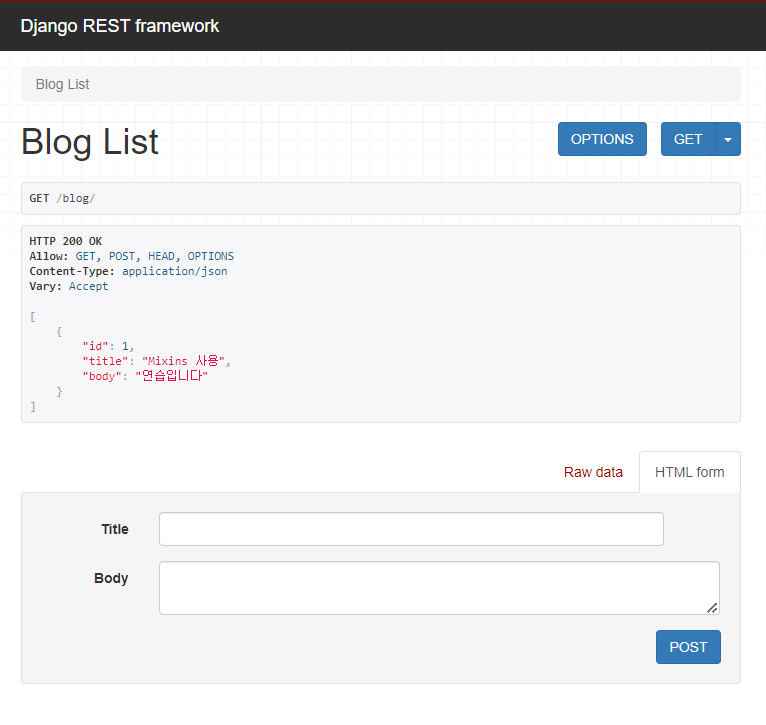Click the Blog List breadcrumb
The height and width of the screenshot is (725, 766).
[63, 85]
